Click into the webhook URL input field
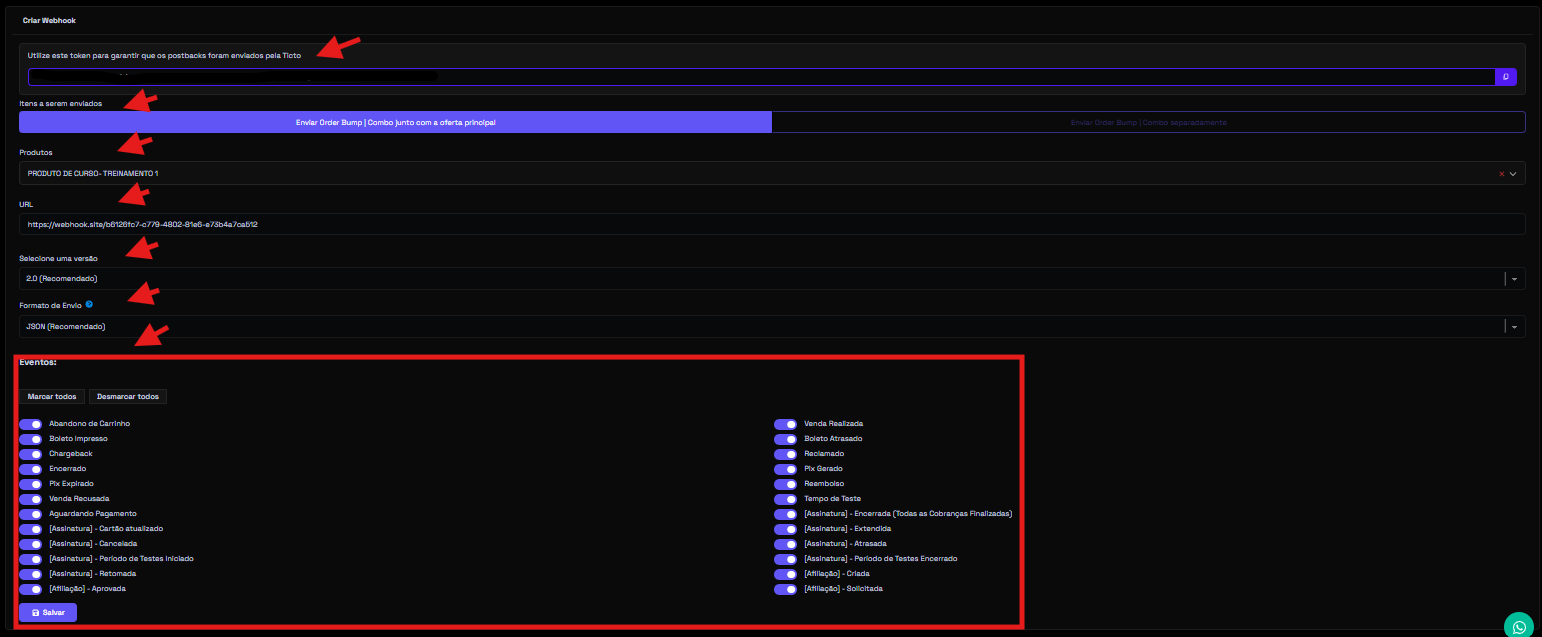This screenshot has height=637, width=1542. [770, 225]
